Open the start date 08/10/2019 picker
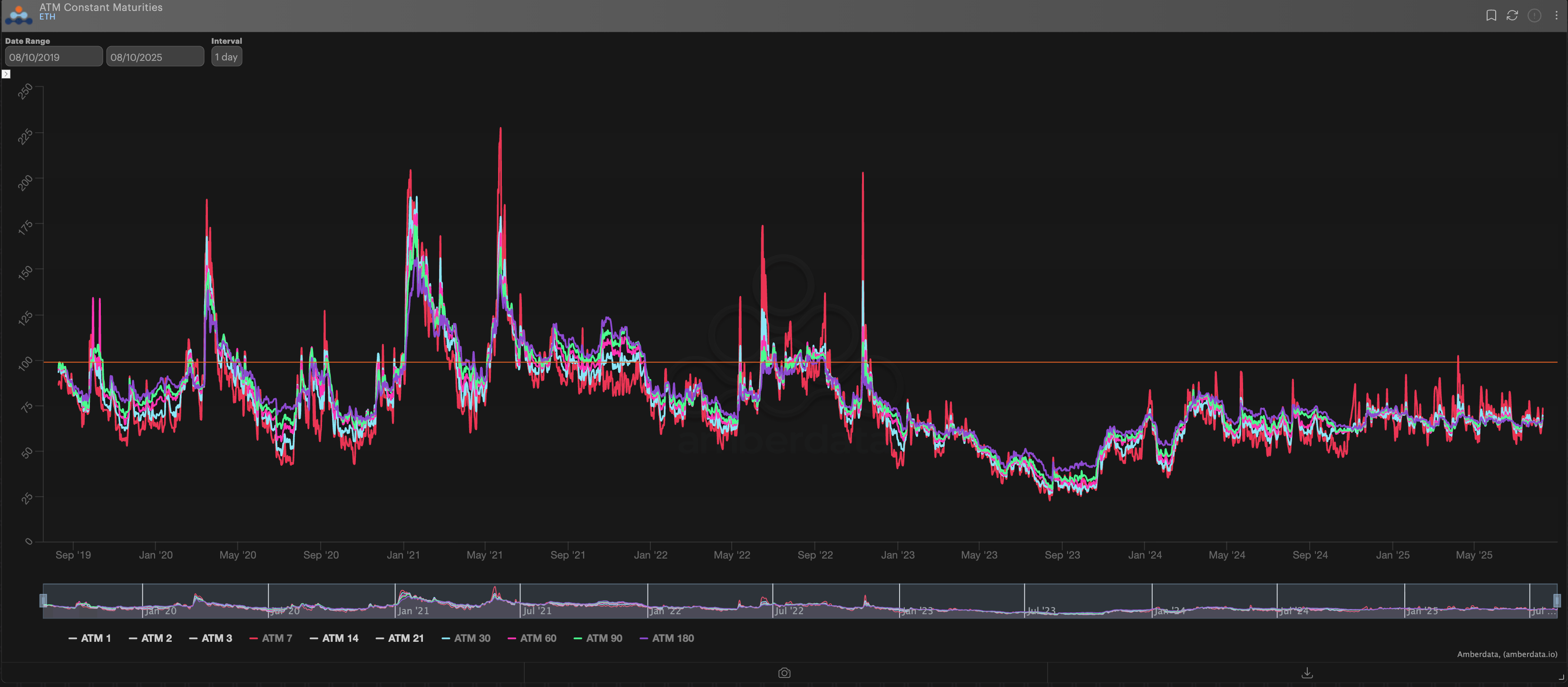This screenshot has width=1568, height=687. (x=54, y=57)
